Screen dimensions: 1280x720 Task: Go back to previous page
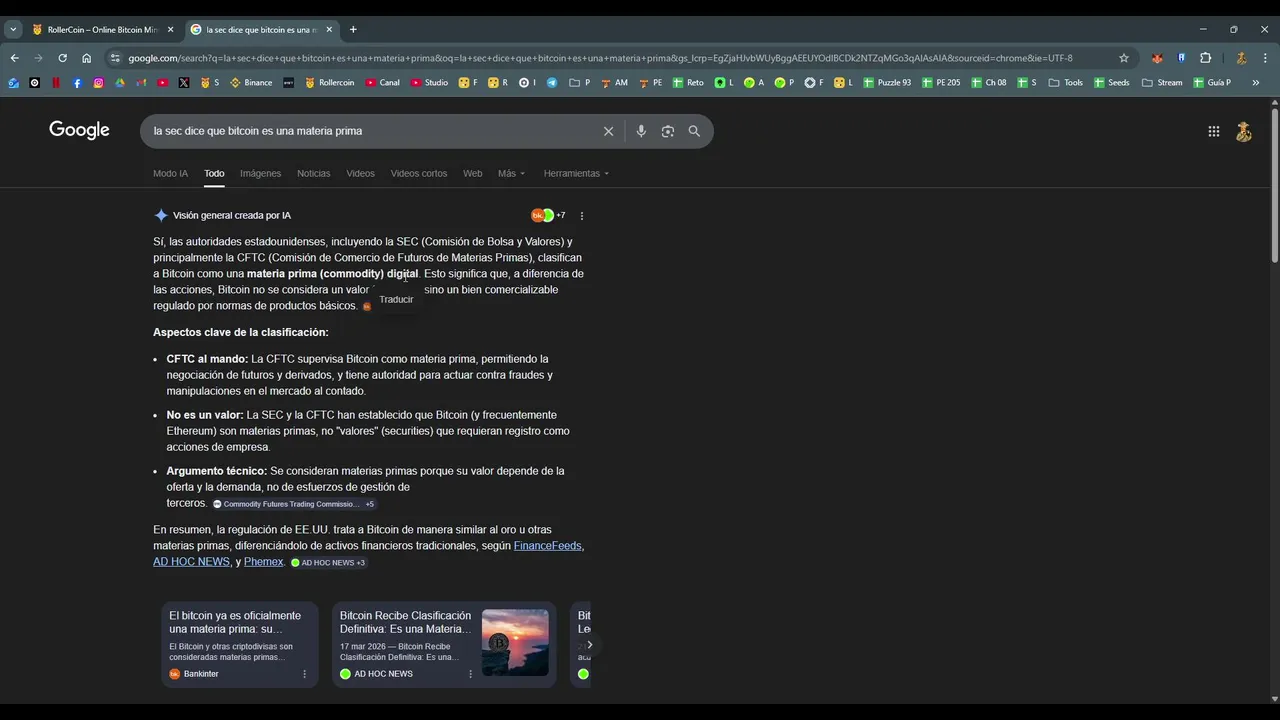(14, 58)
